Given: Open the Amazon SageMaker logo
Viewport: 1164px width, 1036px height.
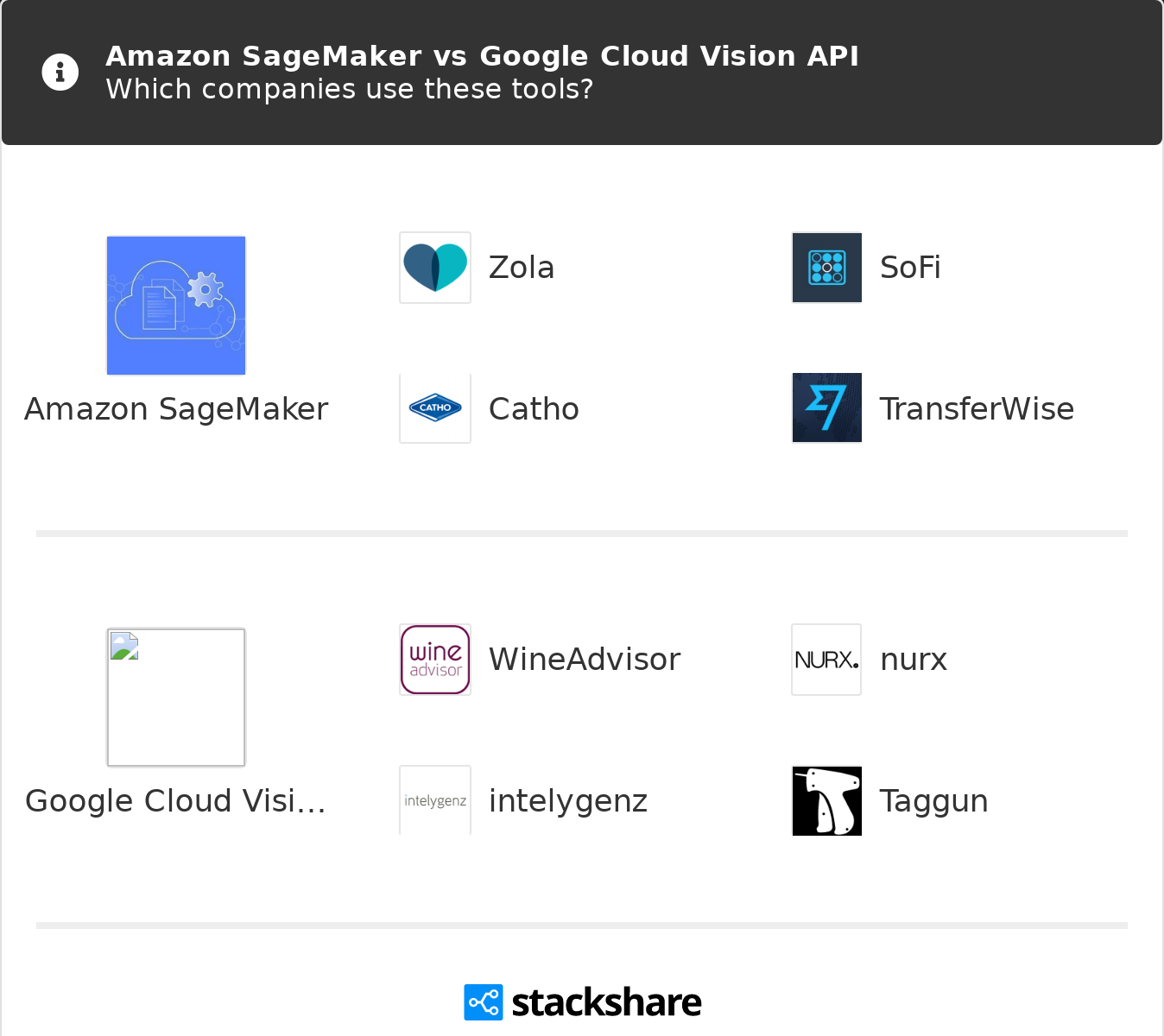Looking at the screenshot, I should 176,306.
